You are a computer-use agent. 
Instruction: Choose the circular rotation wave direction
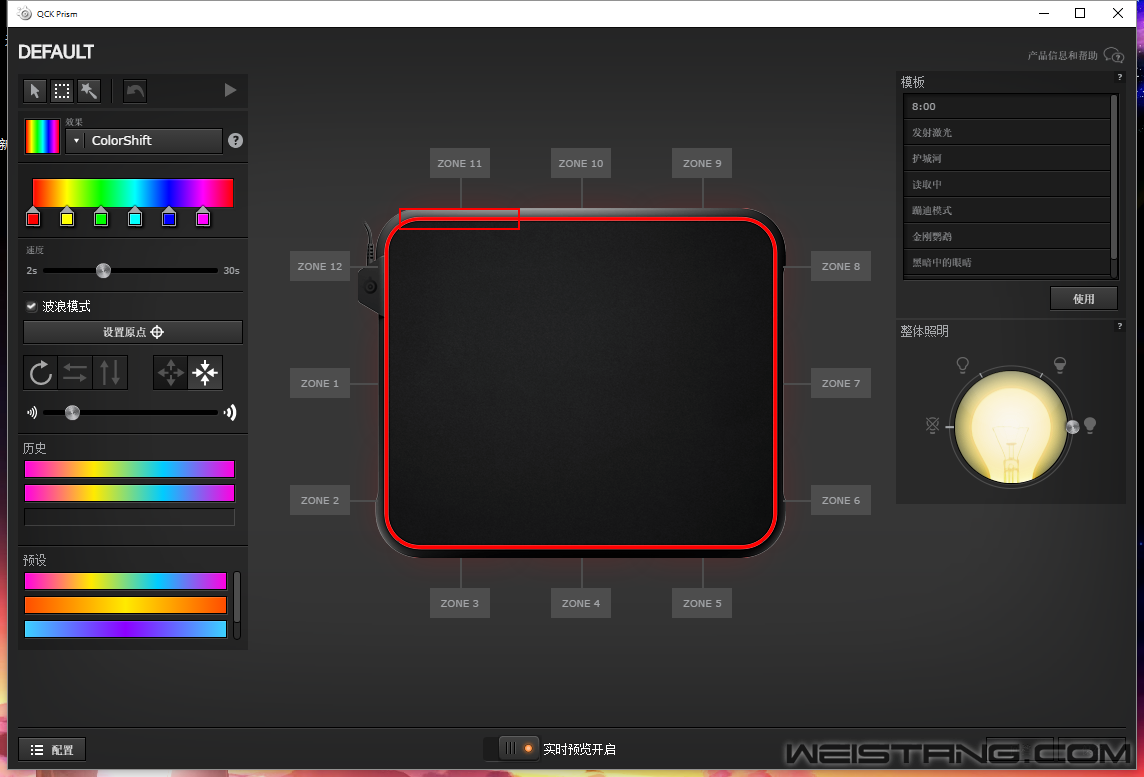pos(40,373)
